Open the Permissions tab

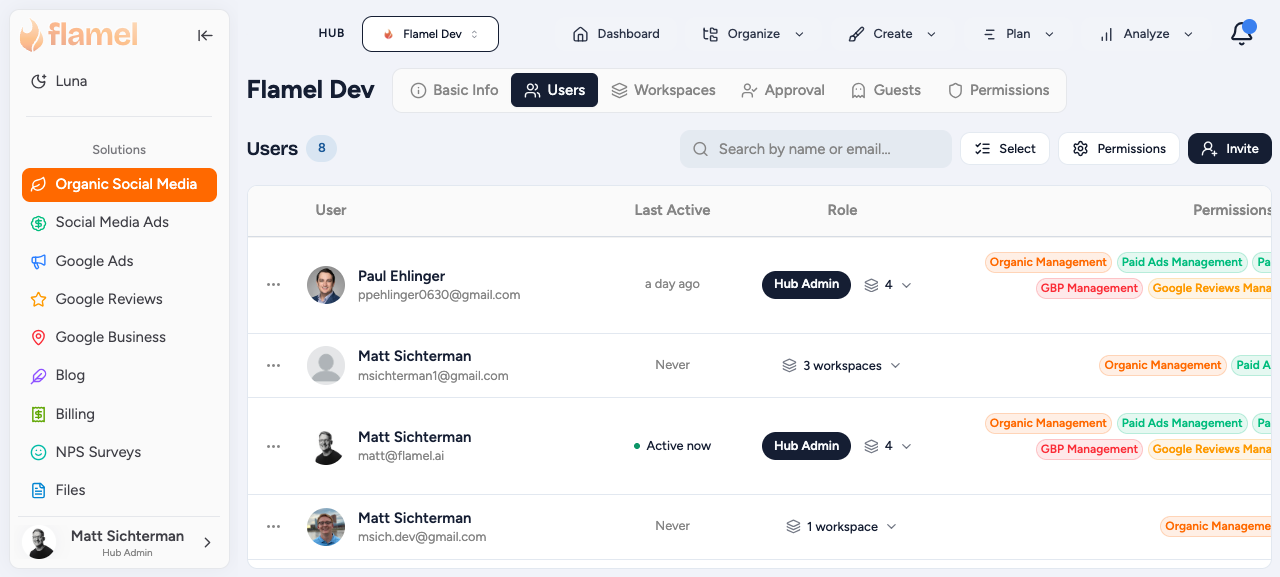click(x=999, y=90)
